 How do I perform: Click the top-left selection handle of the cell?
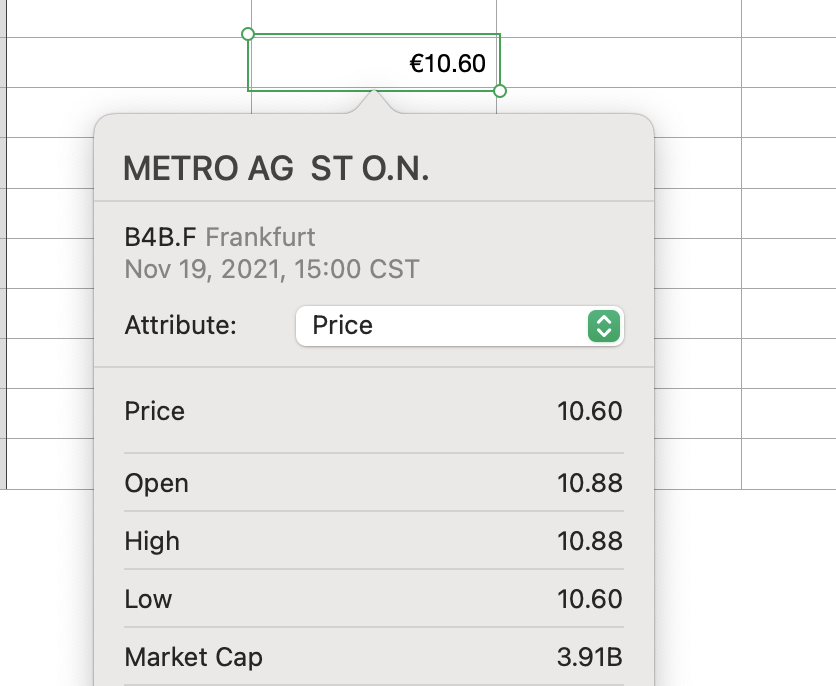pyautogui.click(x=248, y=34)
